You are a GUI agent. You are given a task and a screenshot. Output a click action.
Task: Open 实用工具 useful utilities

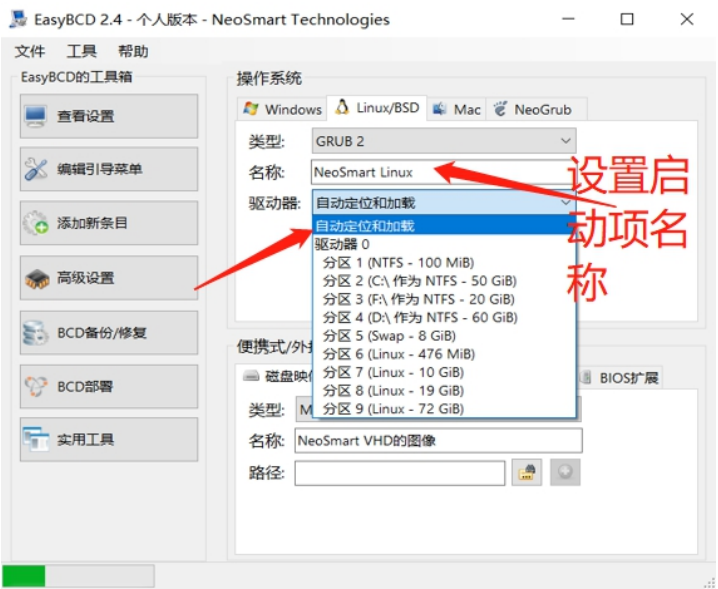pos(109,439)
